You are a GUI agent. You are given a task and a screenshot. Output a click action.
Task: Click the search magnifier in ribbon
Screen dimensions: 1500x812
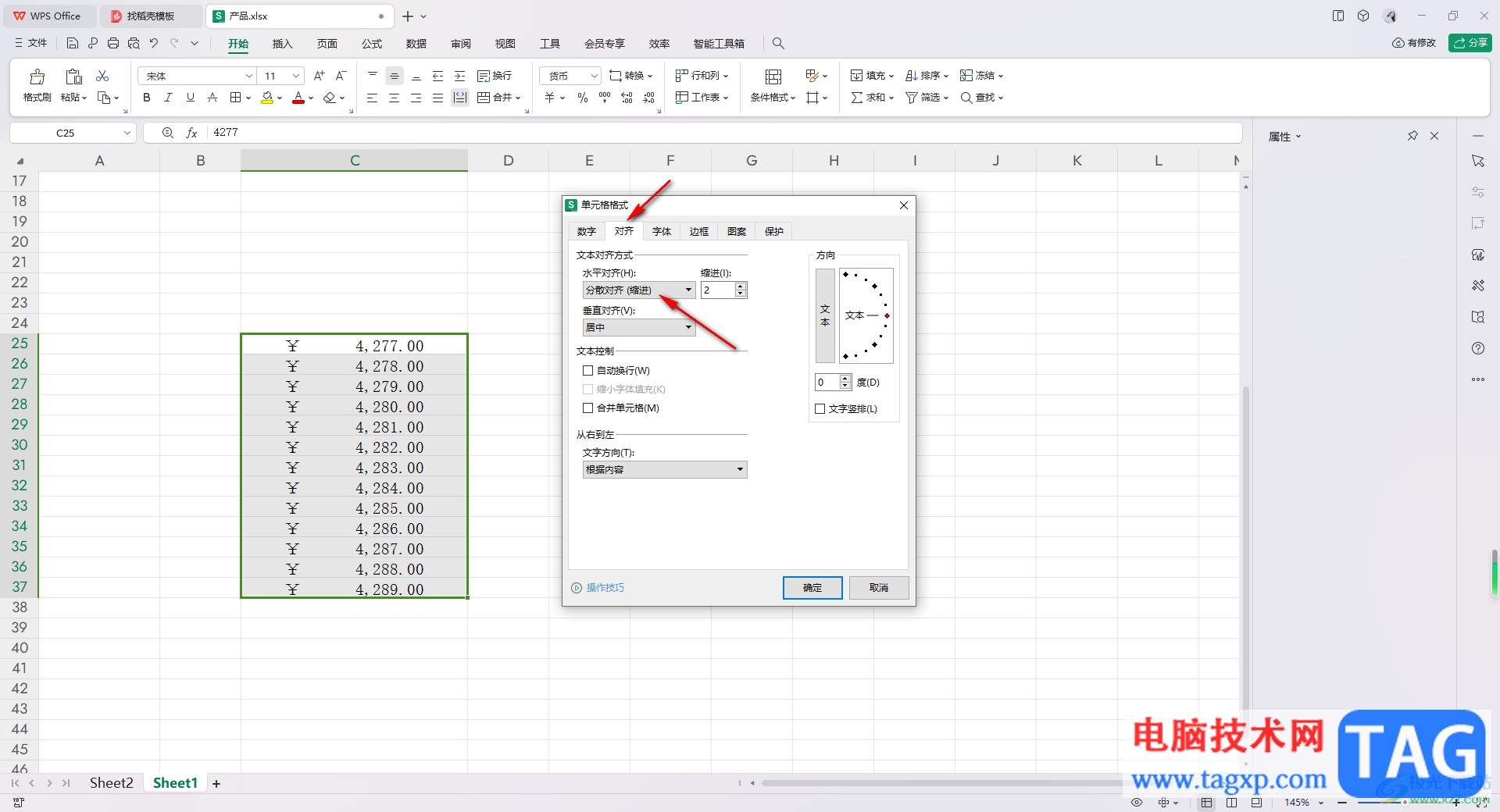(778, 43)
